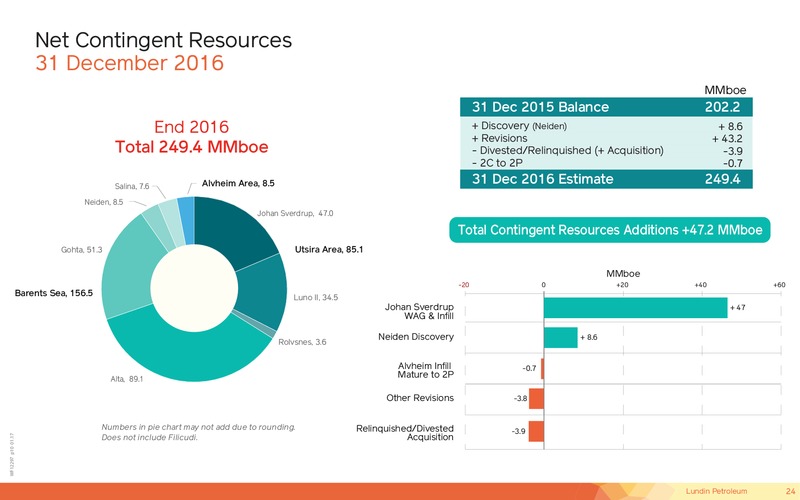Click the 'Neiden Discovery' bar label

[x=416, y=337]
